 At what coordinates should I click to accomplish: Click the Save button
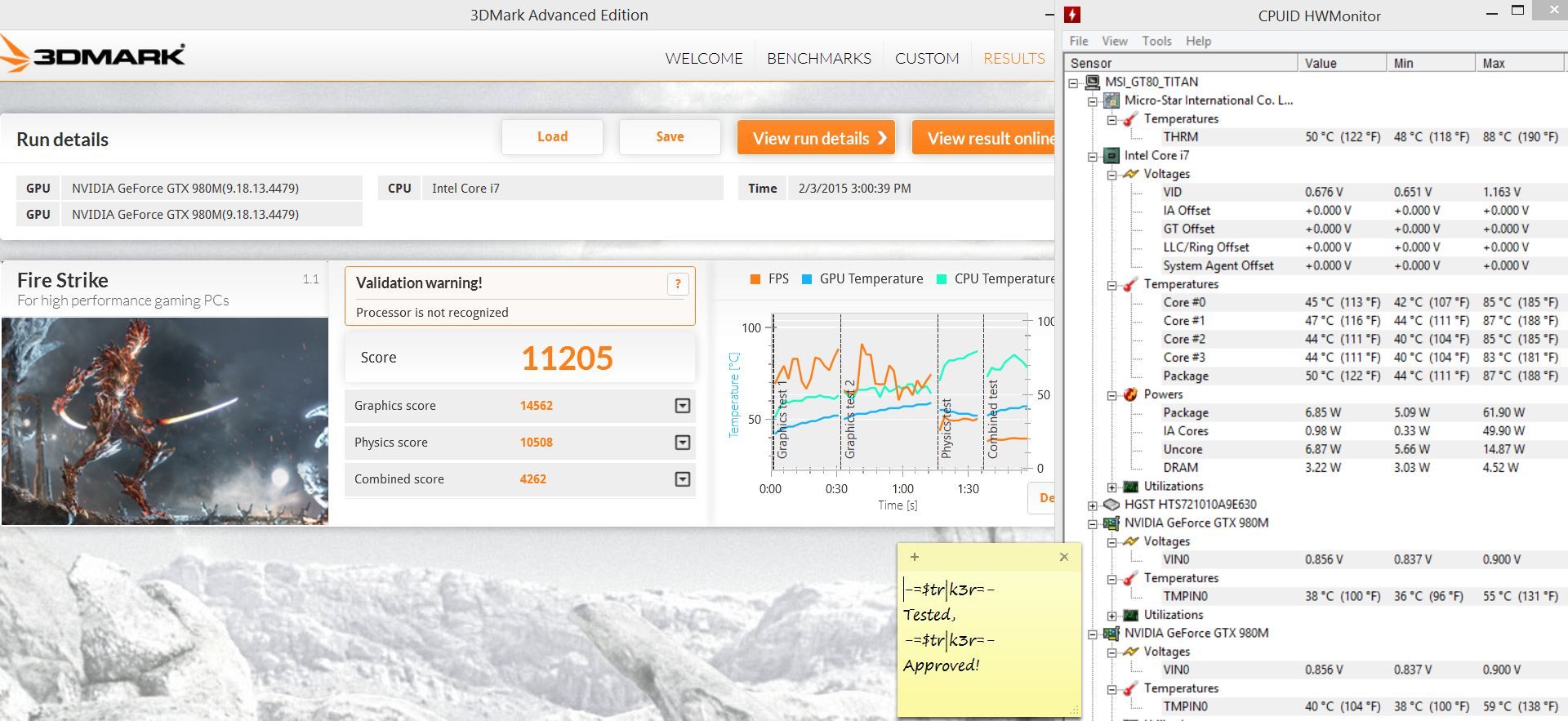click(x=670, y=137)
